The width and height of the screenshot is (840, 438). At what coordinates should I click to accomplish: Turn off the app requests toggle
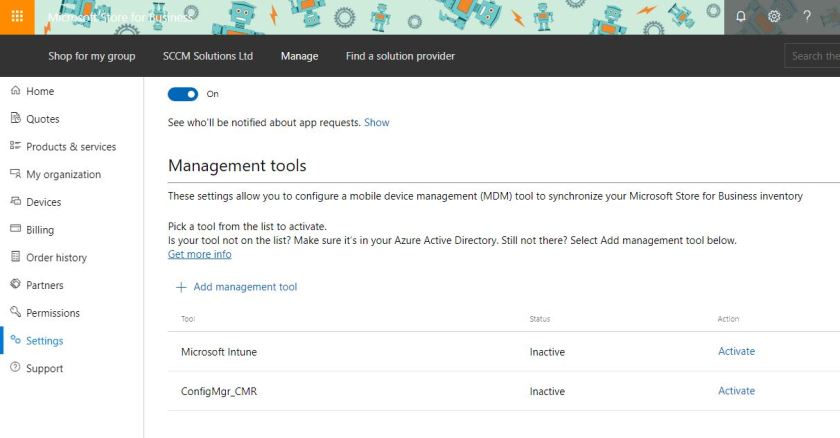click(x=183, y=94)
